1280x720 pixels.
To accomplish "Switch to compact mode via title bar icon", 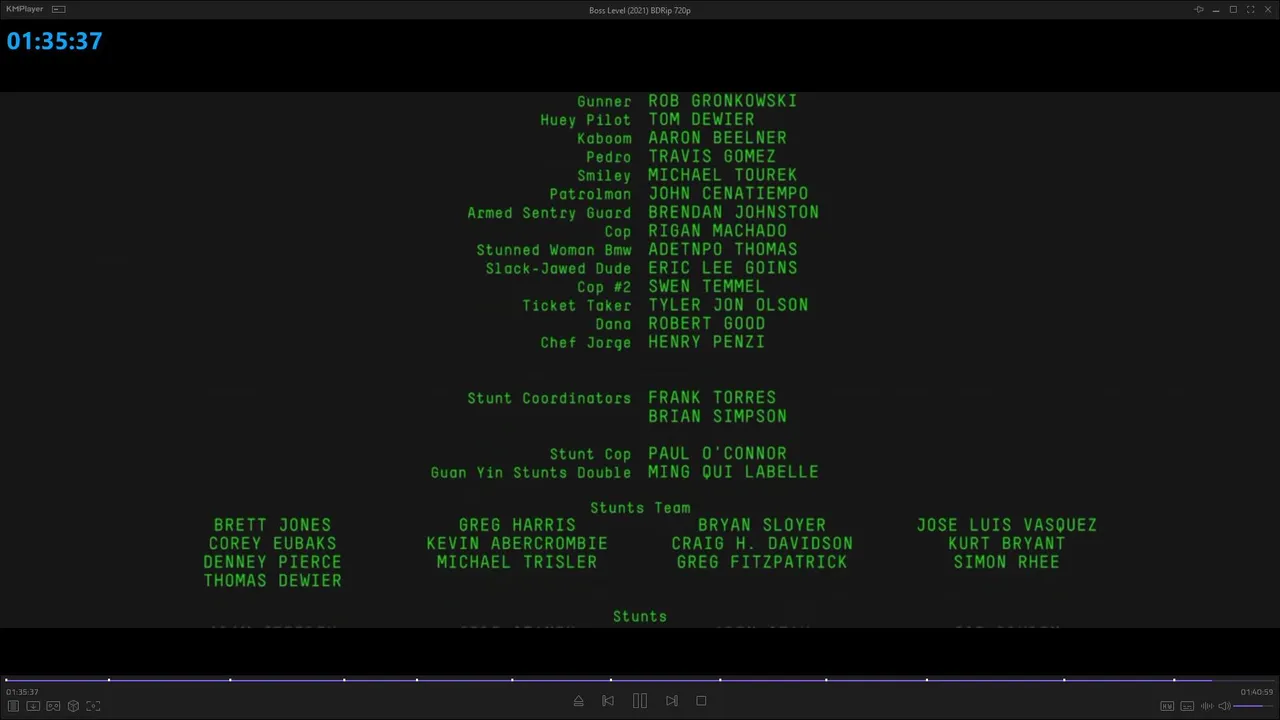I will (59, 9).
